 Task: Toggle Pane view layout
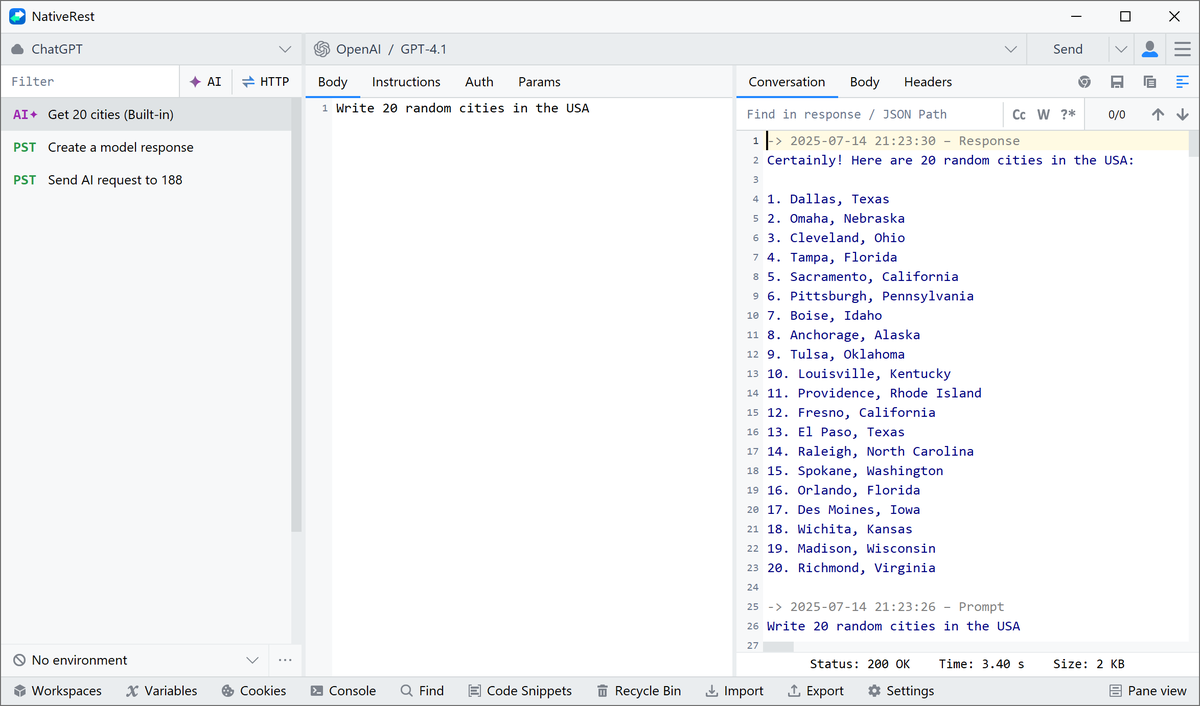(x=1148, y=691)
